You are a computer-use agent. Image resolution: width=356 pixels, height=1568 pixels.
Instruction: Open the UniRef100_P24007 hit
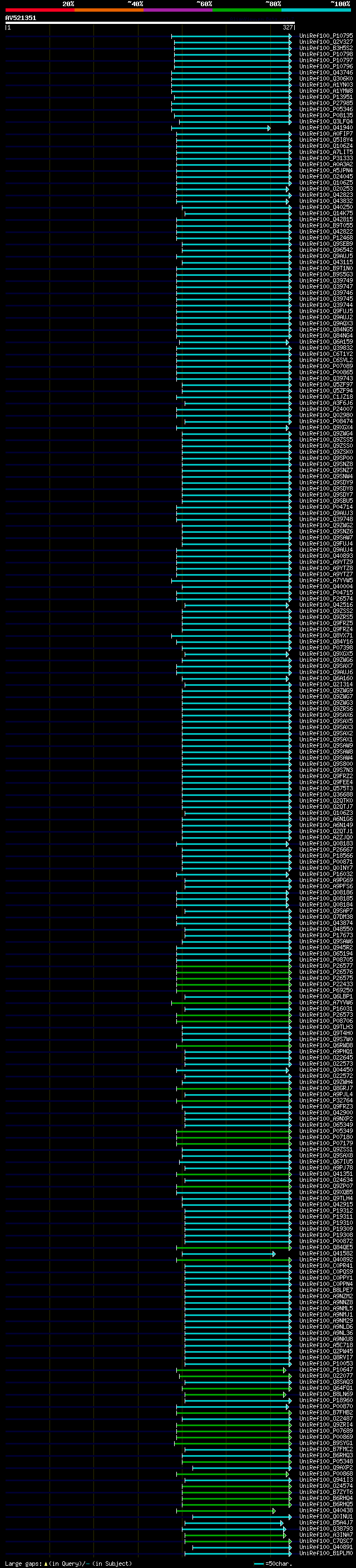326,409
